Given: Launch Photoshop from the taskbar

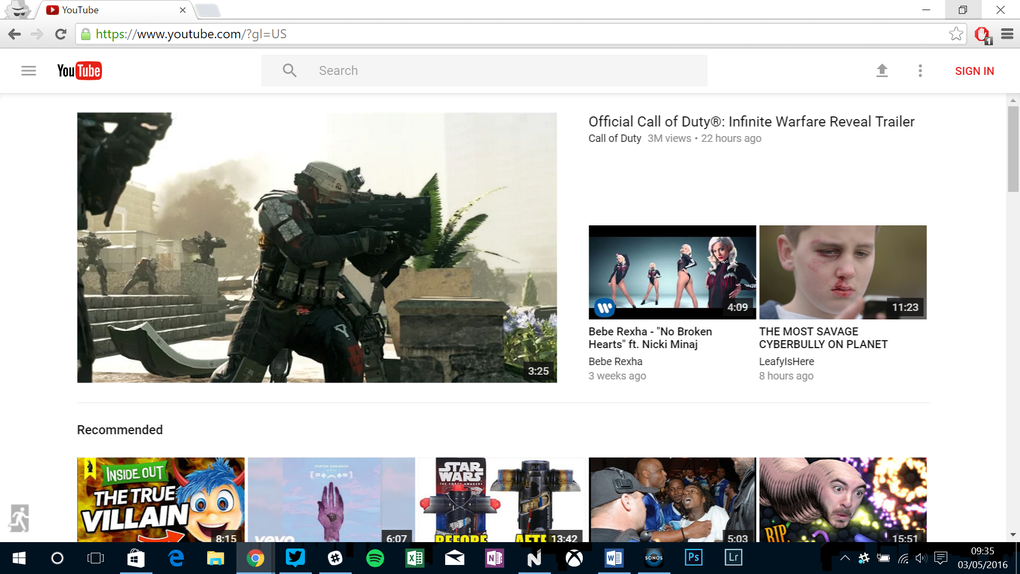Looking at the screenshot, I should 693,558.
